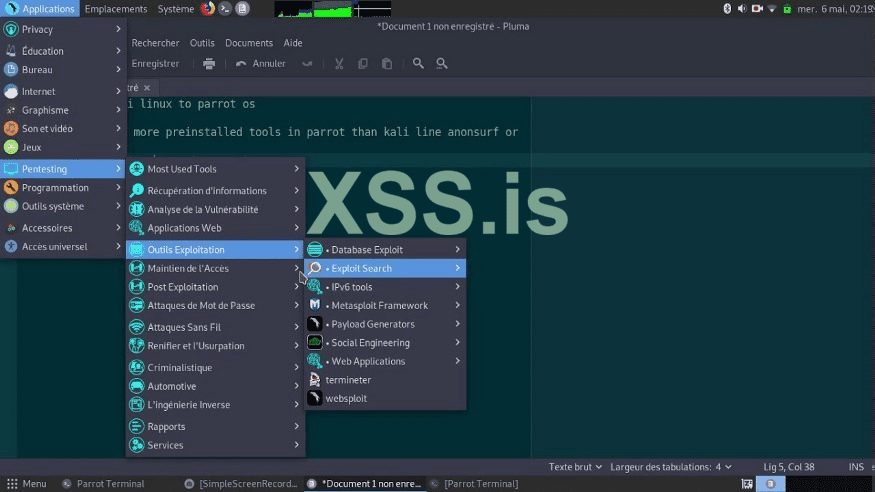Click the Attaques Sans Fil wifi icon
Viewport: 875px width, 492px height.
click(137, 327)
